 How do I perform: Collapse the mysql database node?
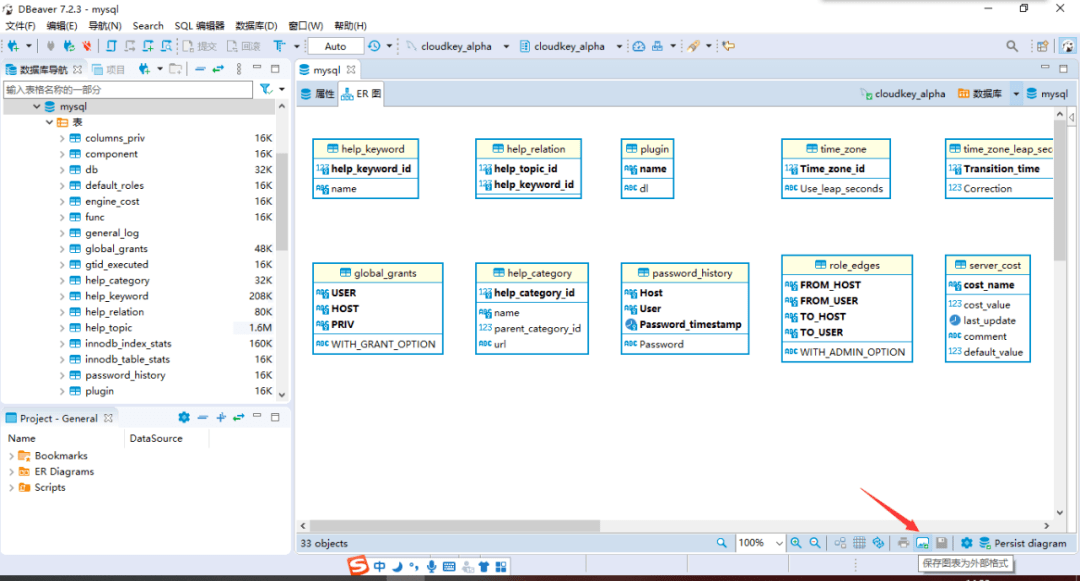coord(37,107)
